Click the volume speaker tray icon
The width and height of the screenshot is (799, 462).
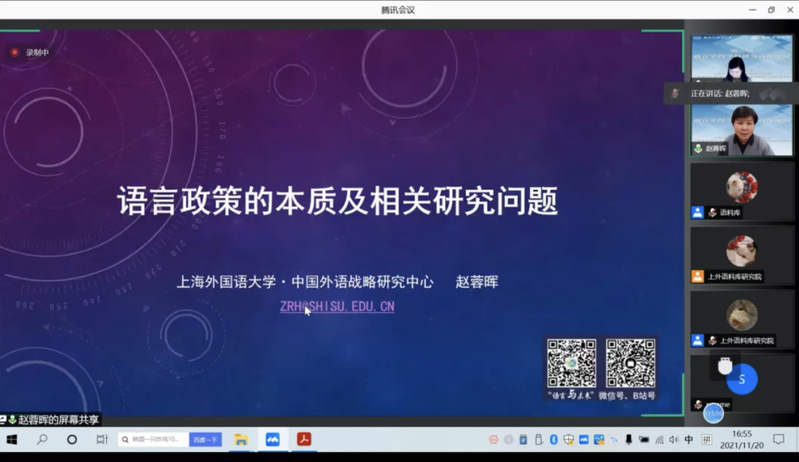tap(673, 440)
